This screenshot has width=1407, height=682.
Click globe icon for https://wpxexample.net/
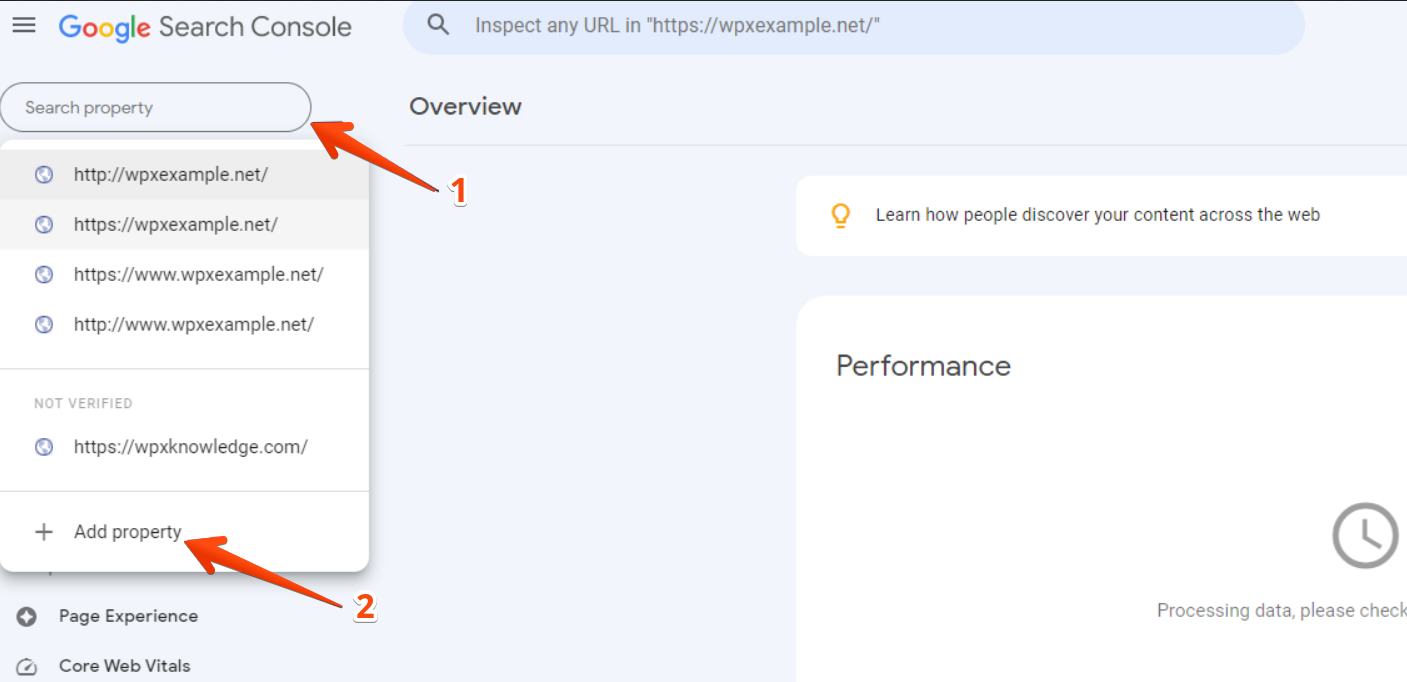coord(44,224)
